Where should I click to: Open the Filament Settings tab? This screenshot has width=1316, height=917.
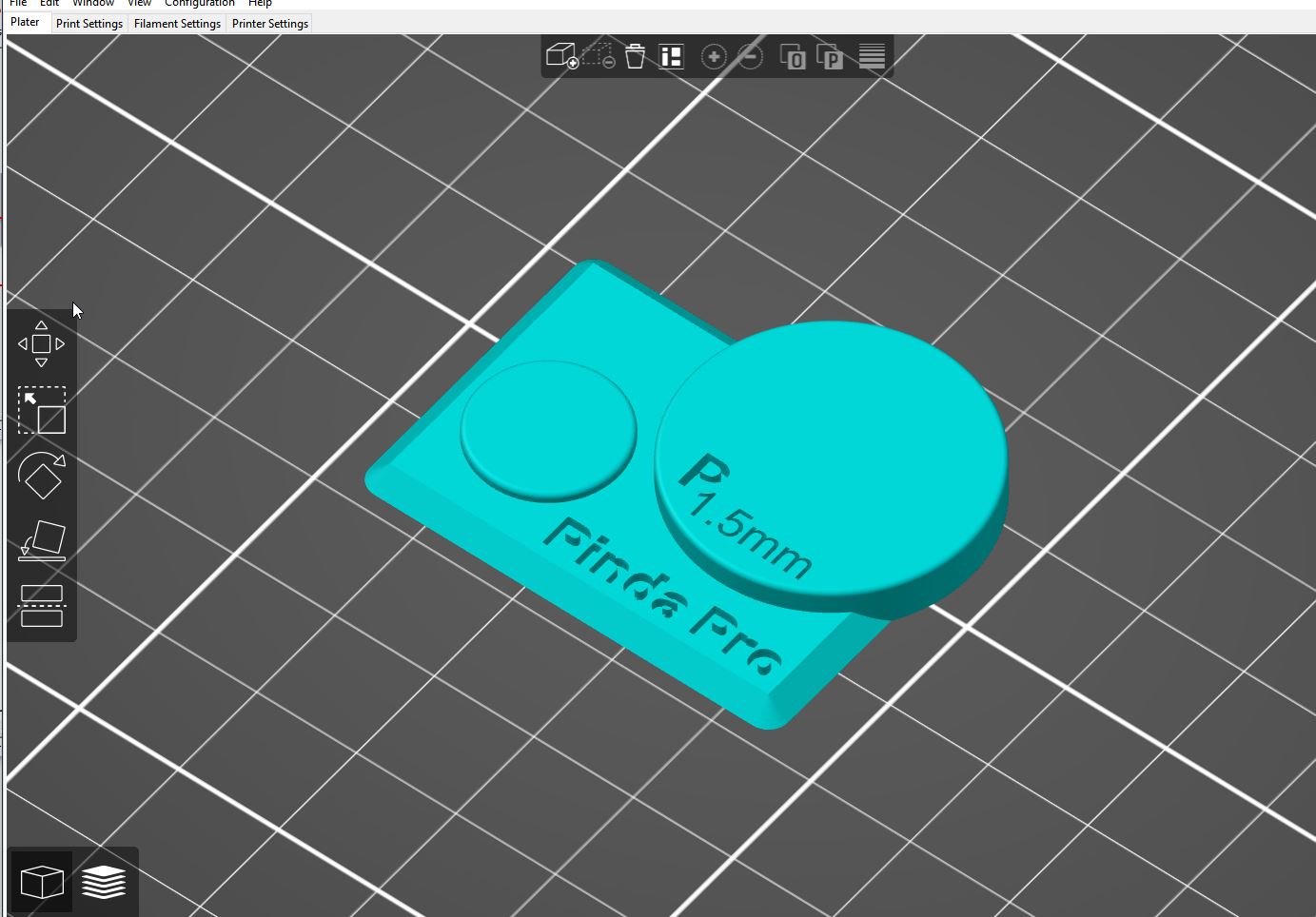(177, 23)
